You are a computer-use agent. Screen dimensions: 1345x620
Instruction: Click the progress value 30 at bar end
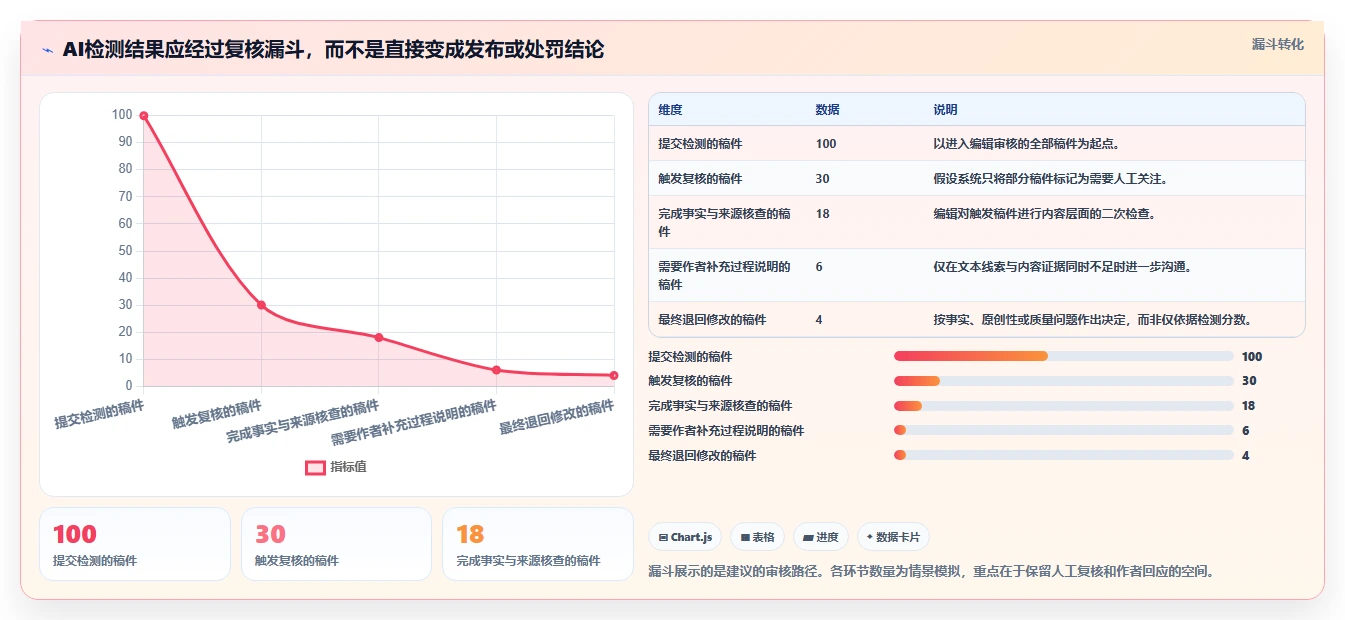1249,381
